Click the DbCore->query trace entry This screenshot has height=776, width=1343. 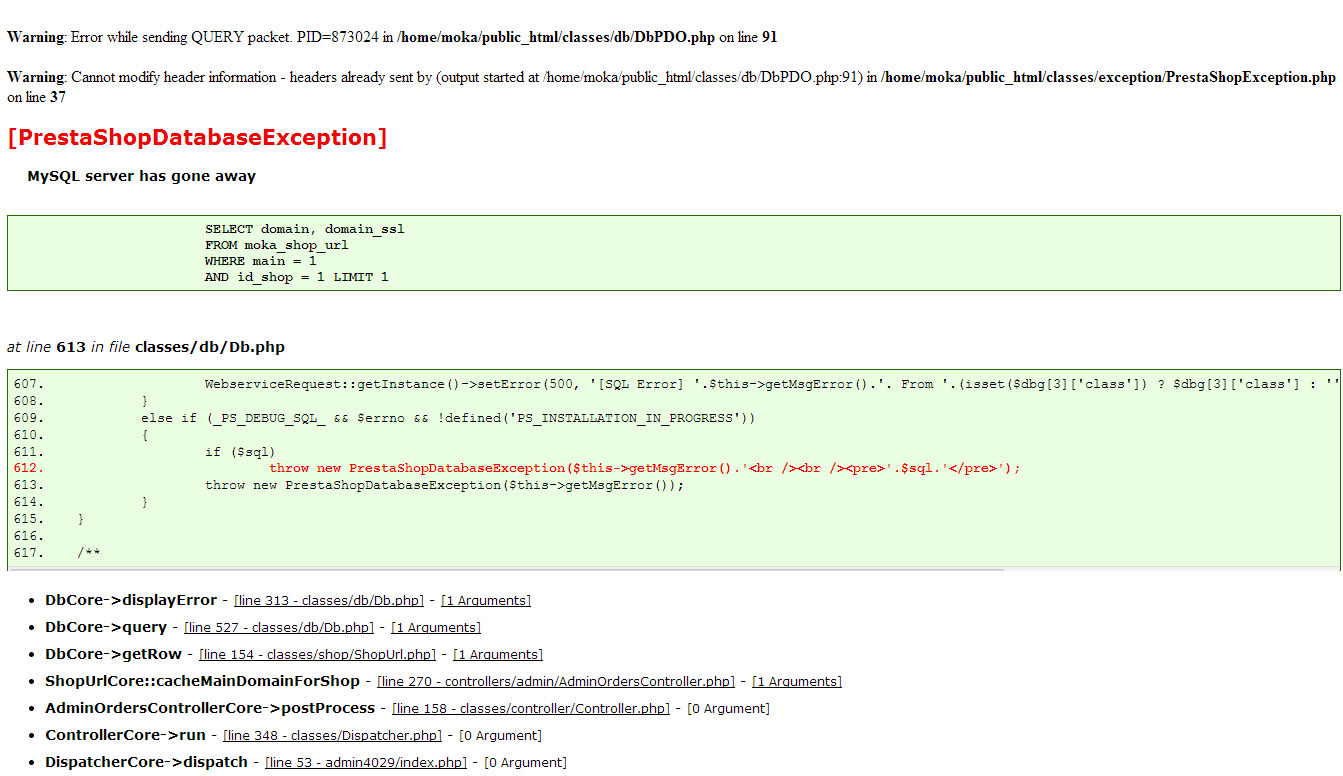point(106,627)
